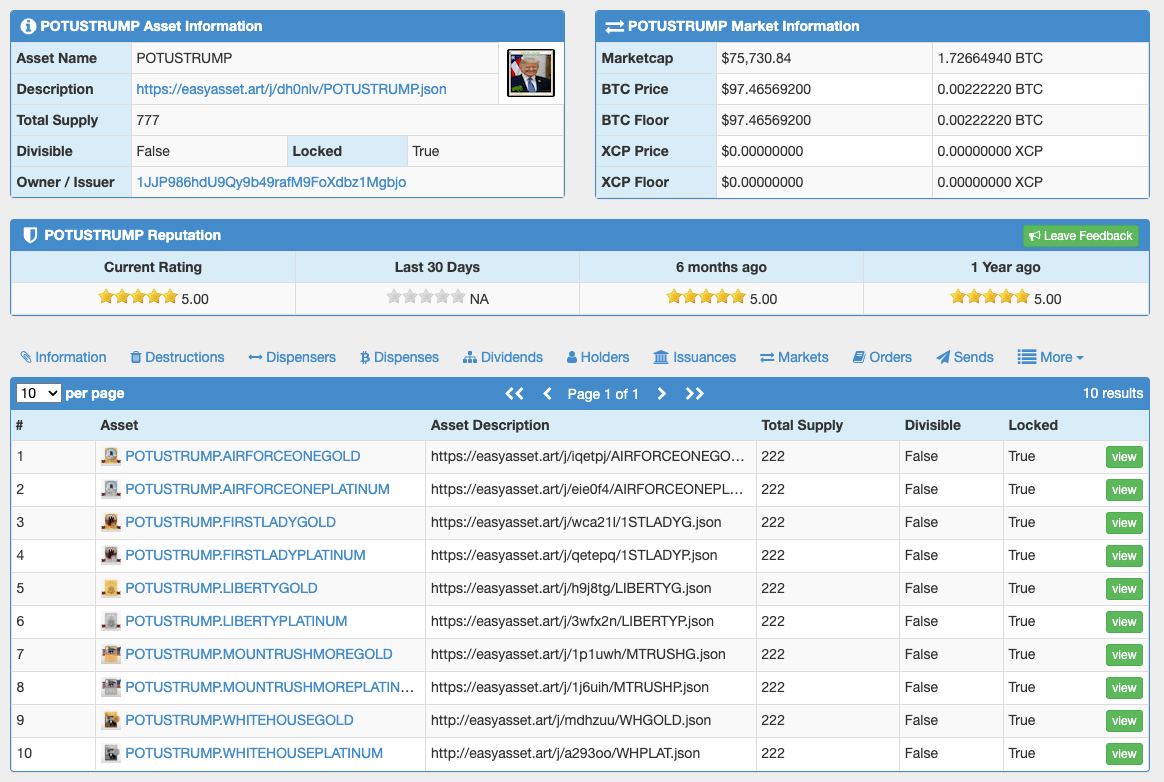This screenshot has height=782, width=1164.
Task: Open POTUSTRUMP.MOUNTRUSHMOREGOLD asset link
Action: (259, 654)
